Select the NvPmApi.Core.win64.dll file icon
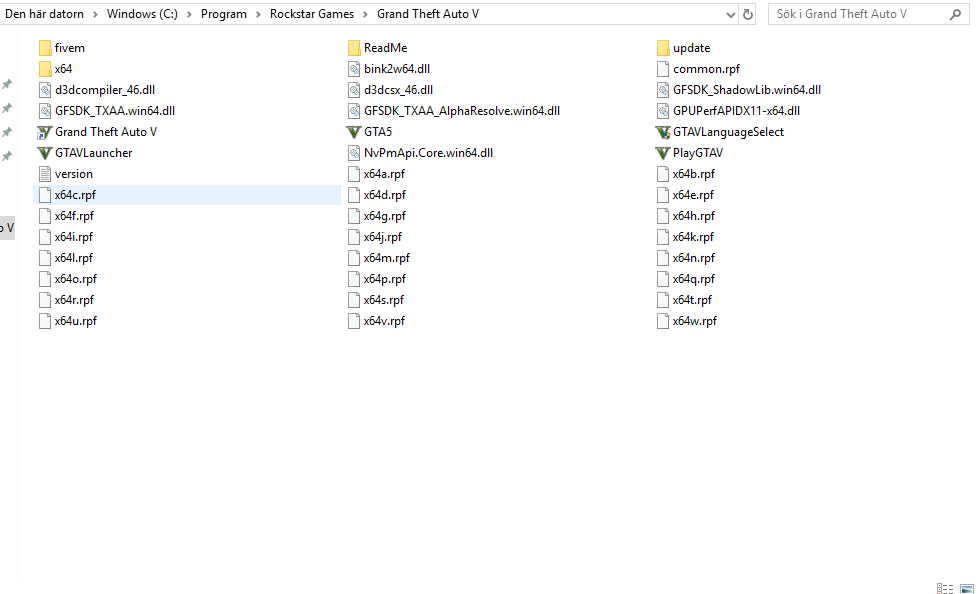Viewport: 978px width, 594px height. point(354,153)
